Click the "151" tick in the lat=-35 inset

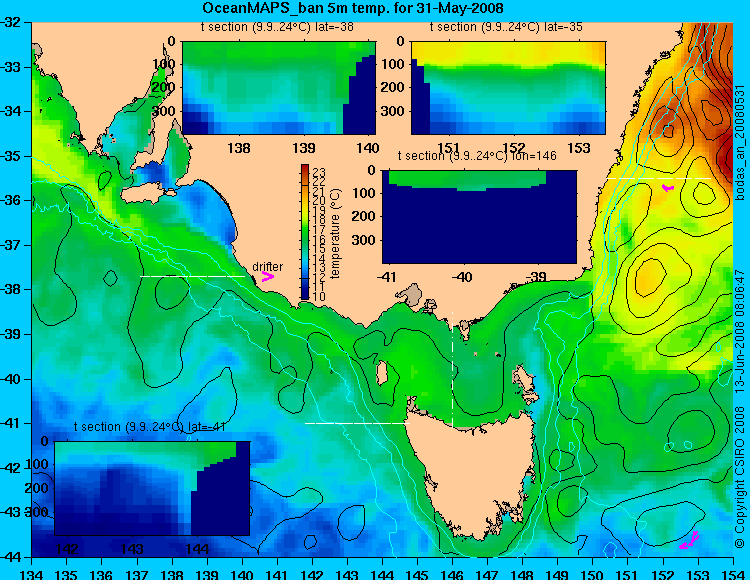point(449,147)
